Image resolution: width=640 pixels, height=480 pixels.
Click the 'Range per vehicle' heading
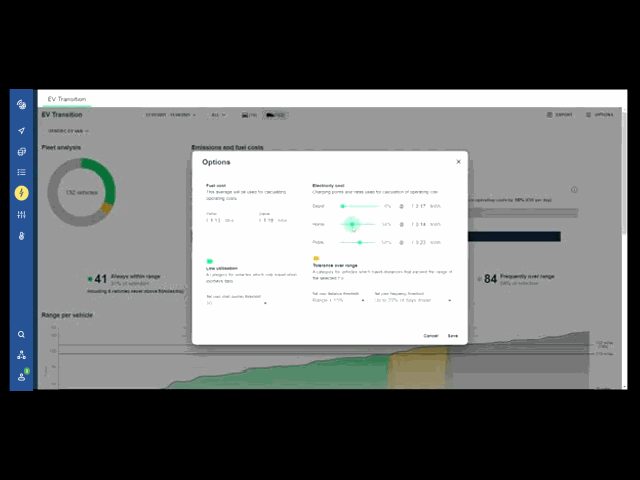[67, 315]
